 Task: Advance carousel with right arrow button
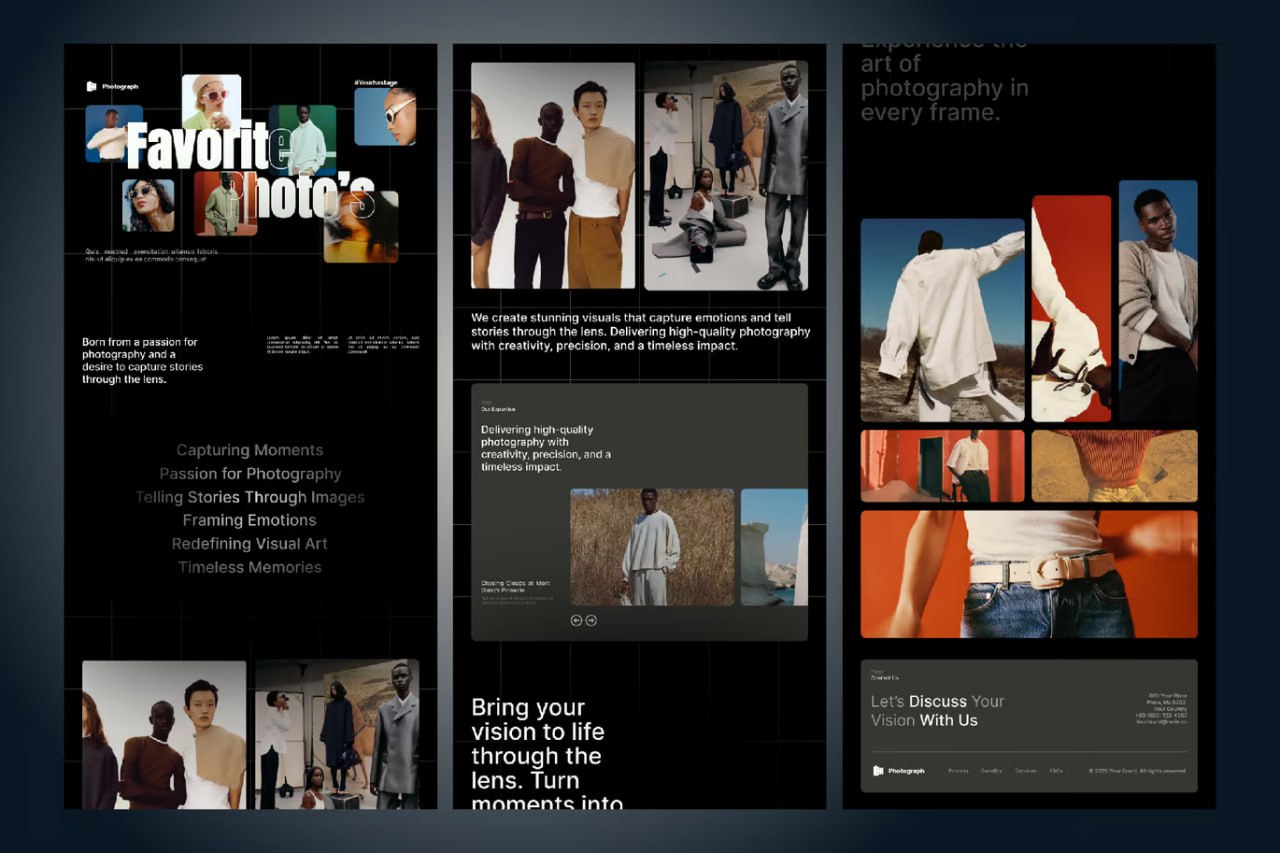(591, 620)
